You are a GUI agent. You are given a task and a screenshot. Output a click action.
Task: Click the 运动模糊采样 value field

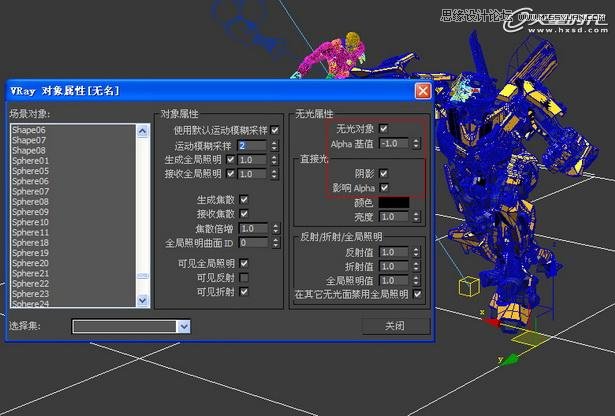pyautogui.click(x=253, y=145)
